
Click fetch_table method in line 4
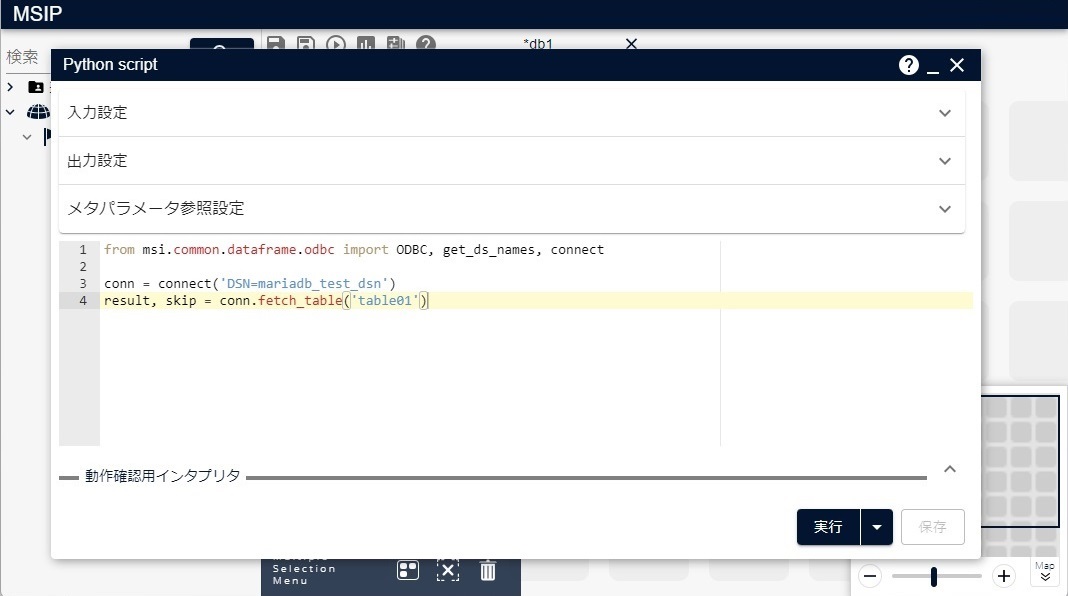300,300
